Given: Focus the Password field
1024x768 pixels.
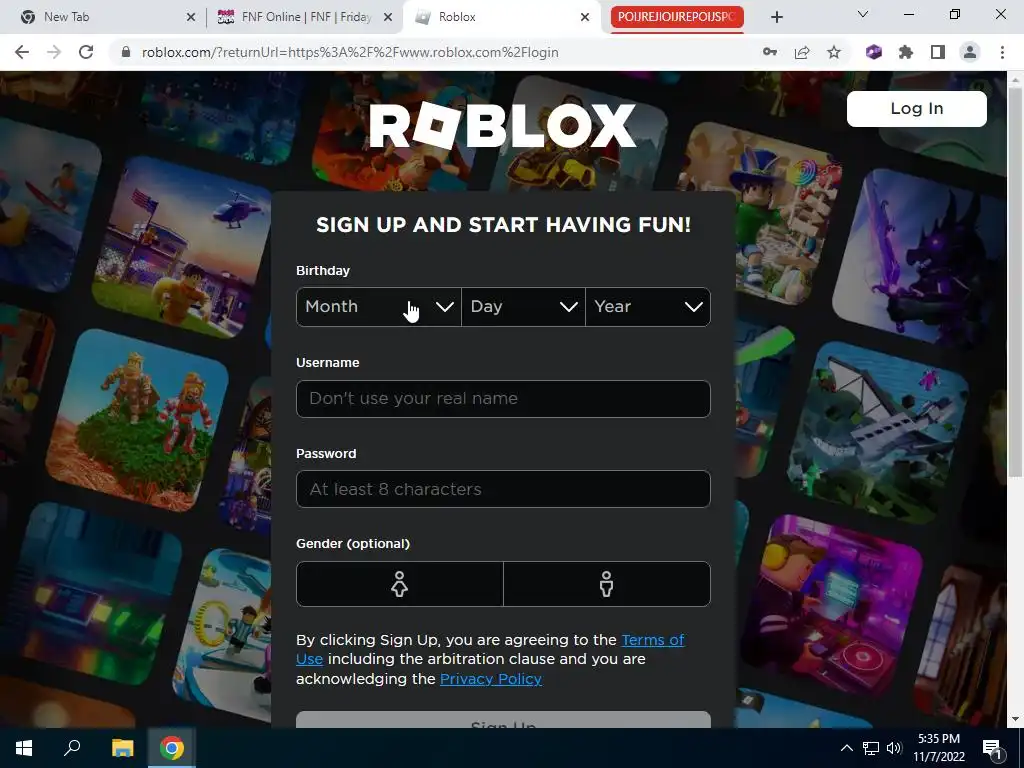Looking at the screenshot, I should (x=503, y=489).
